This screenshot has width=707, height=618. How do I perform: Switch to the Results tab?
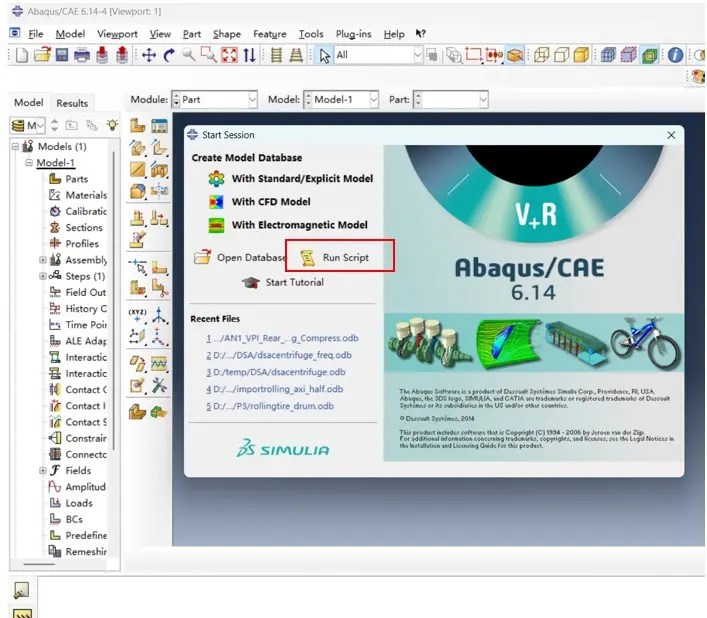[x=72, y=103]
